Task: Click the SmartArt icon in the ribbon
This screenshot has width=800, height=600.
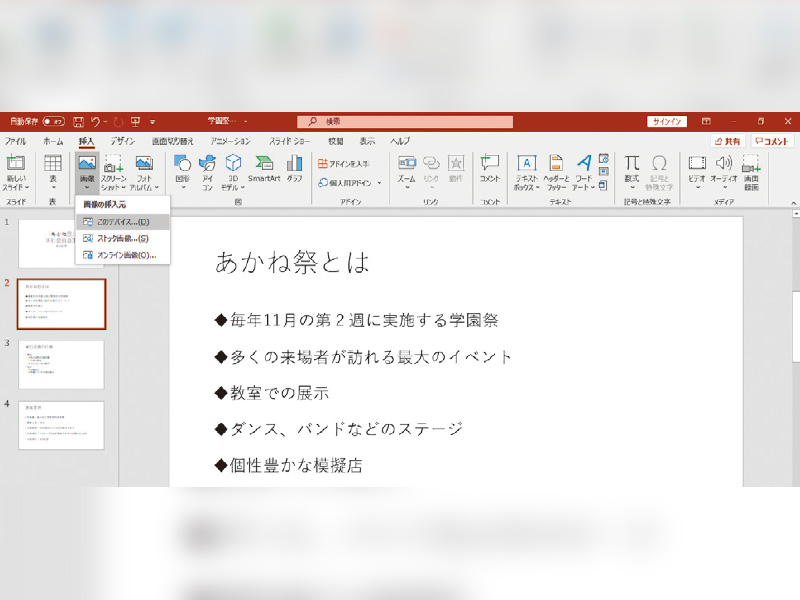Action: [264, 168]
